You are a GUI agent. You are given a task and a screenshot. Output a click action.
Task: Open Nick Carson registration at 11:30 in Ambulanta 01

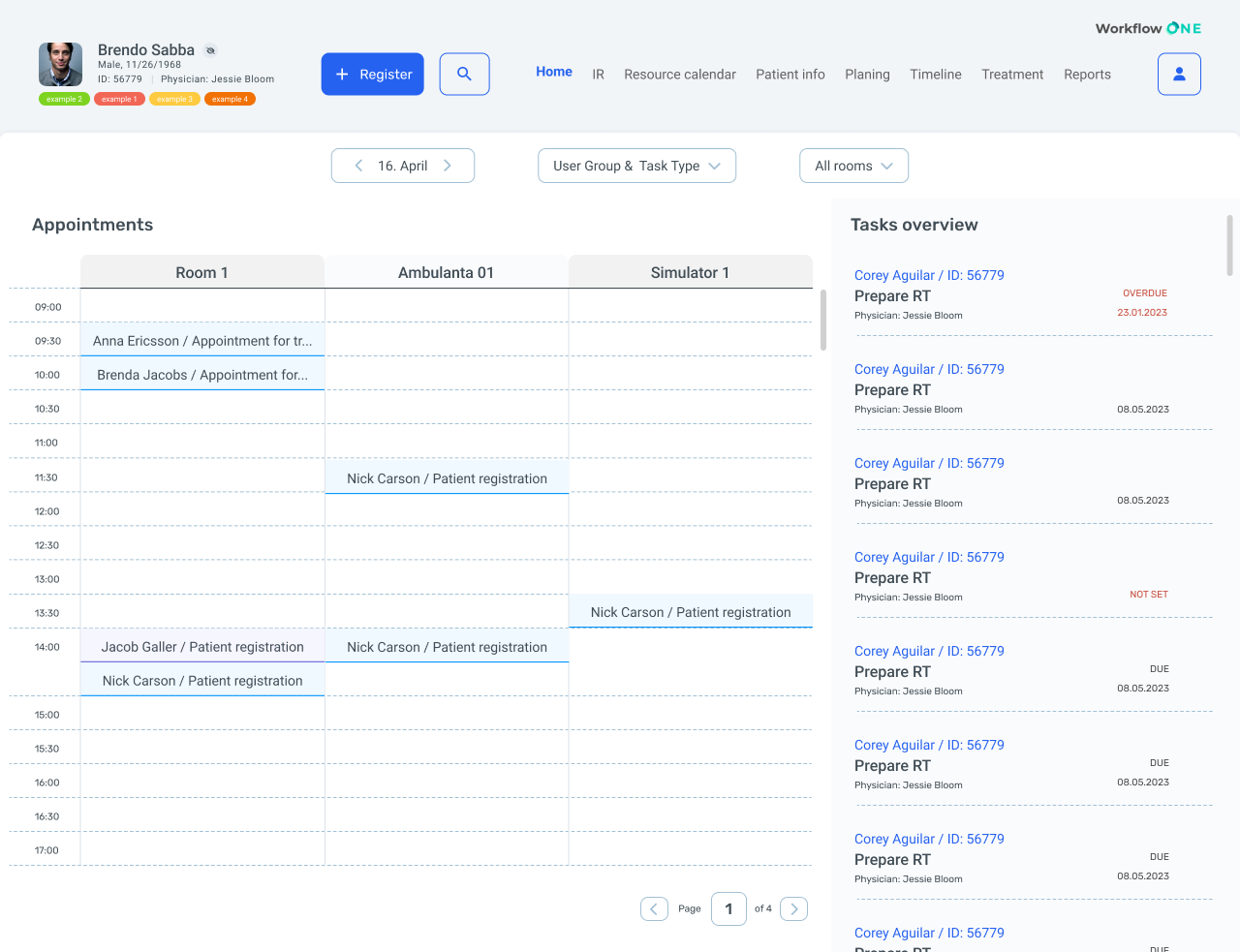point(447,477)
